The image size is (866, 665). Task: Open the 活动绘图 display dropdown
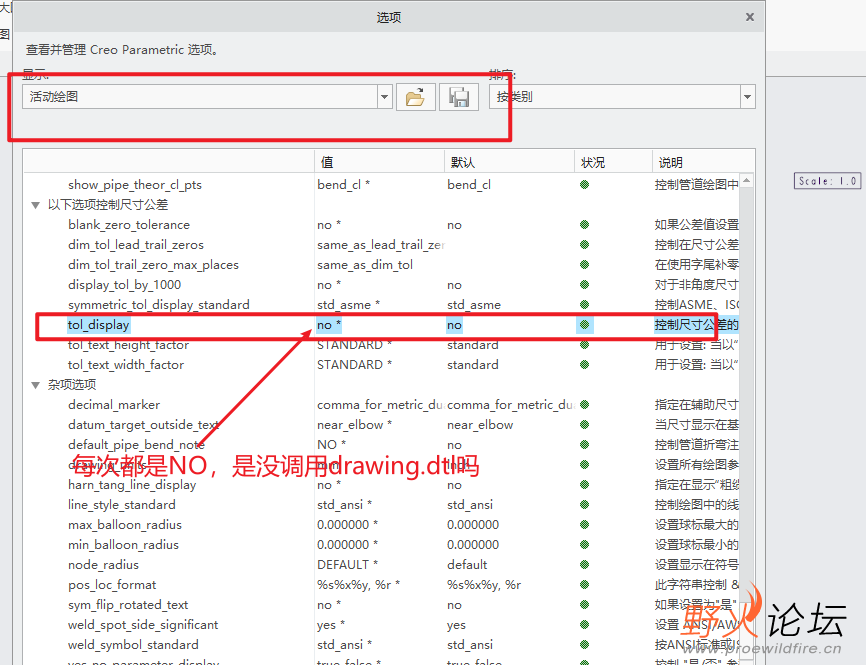[384, 97]
